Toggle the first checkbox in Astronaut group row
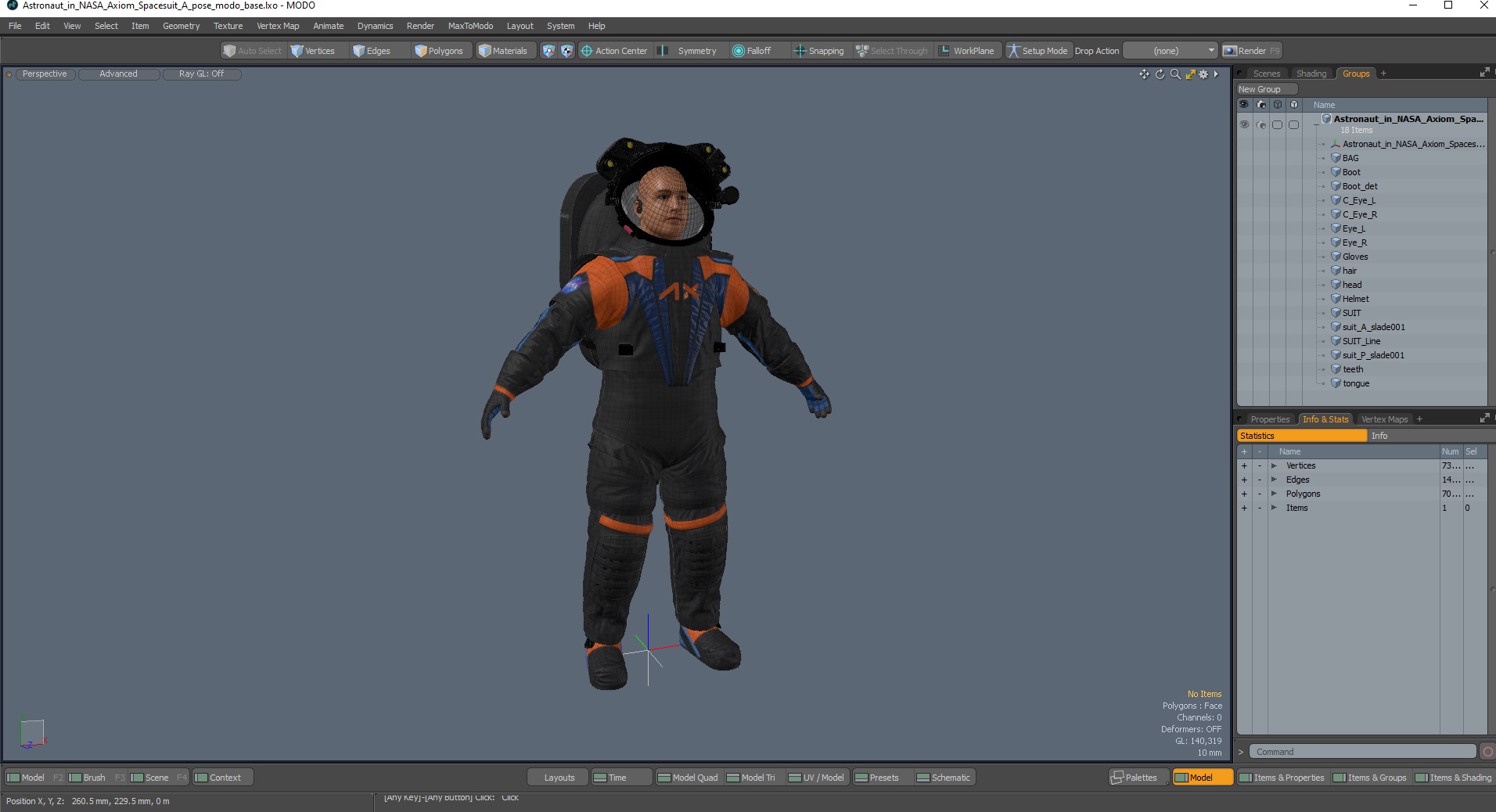This screenshot has width=1496, height=812. [x=1277, y=124]
